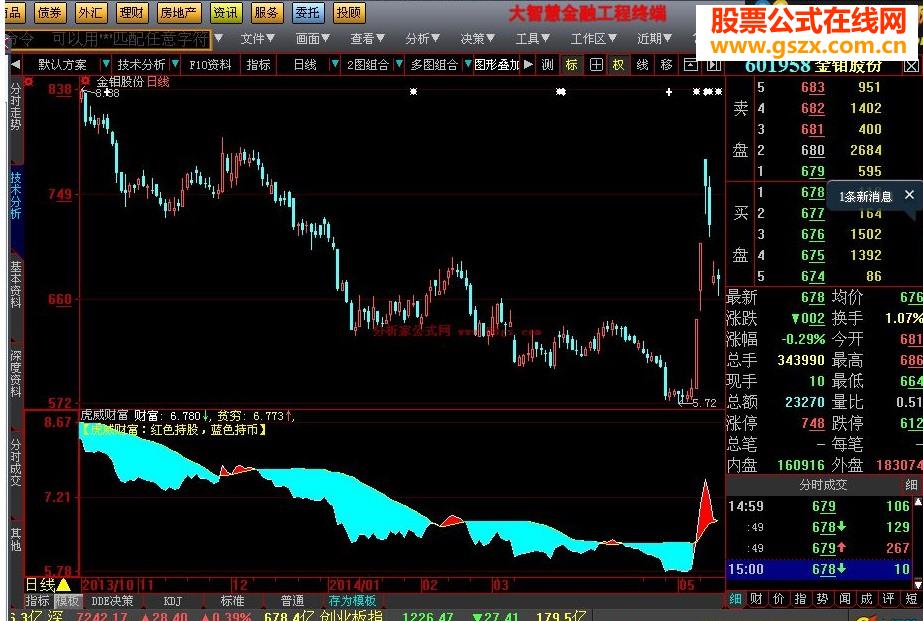Click the red gear icon at chart corner
This screenshot has height=621, width=923.
[28, 82]
